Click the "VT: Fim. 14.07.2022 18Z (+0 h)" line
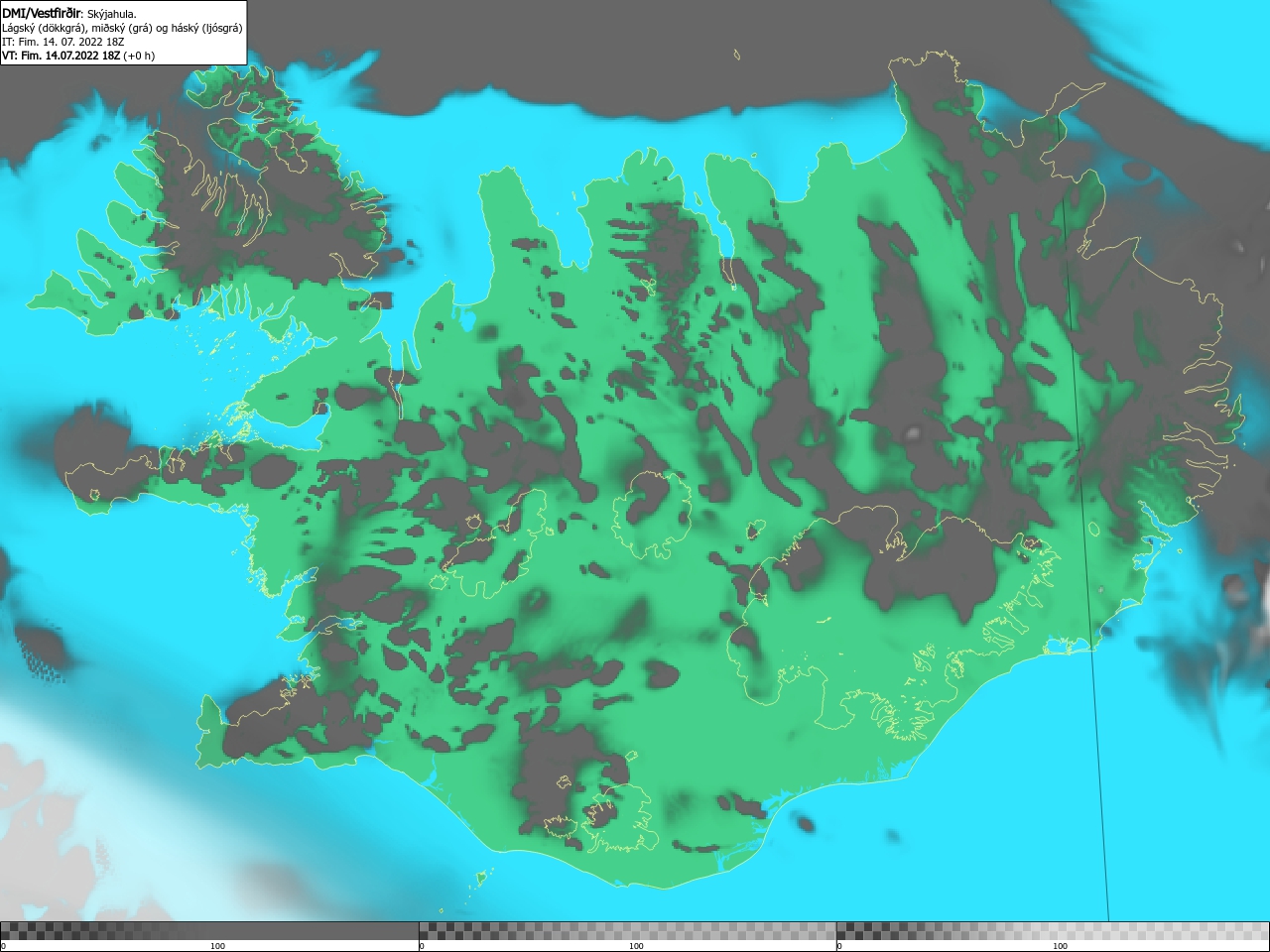Screen dimensions: 1270x952 pos(78,56)
